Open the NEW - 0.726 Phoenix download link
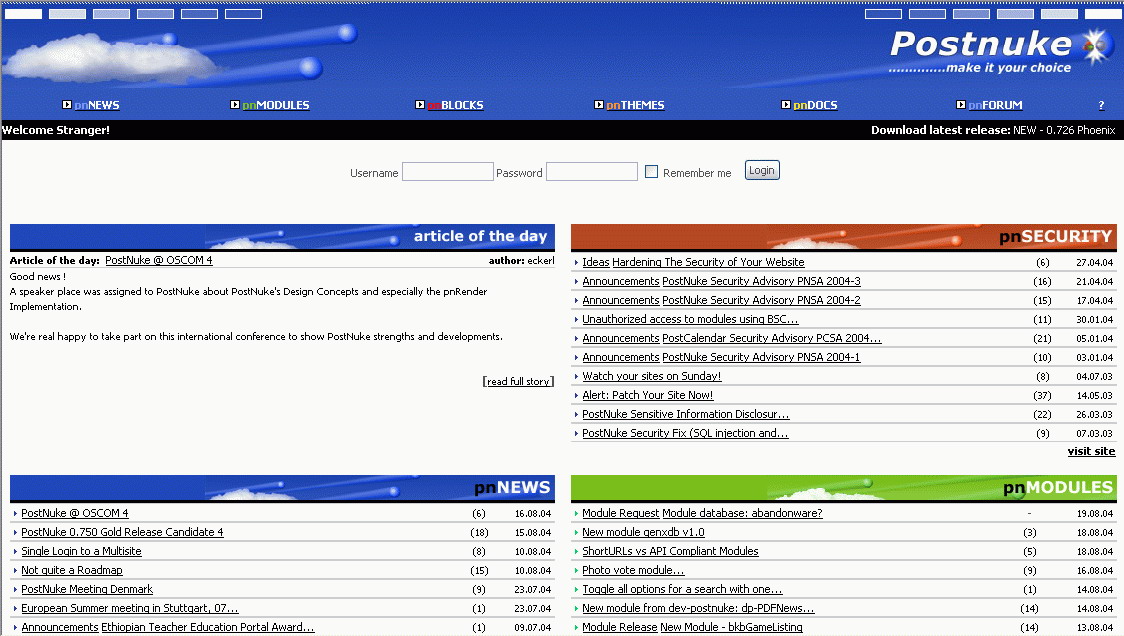The image size is (1124, 636). pyautogui.click(x=1064, y=130)
